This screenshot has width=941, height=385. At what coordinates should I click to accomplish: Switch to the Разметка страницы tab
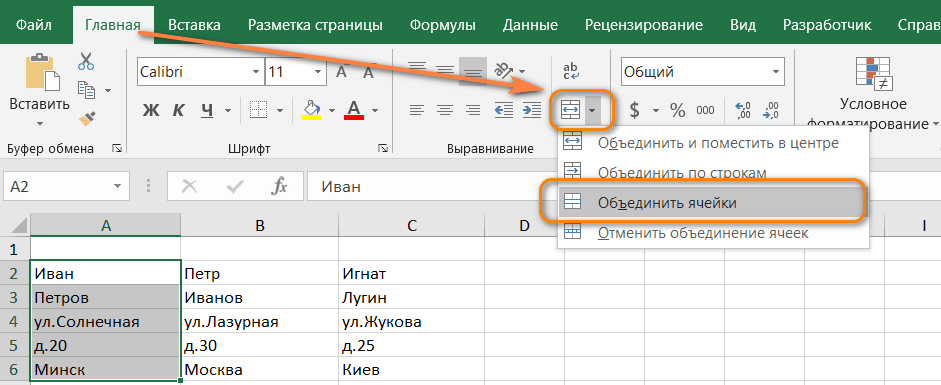coord(316,25)
